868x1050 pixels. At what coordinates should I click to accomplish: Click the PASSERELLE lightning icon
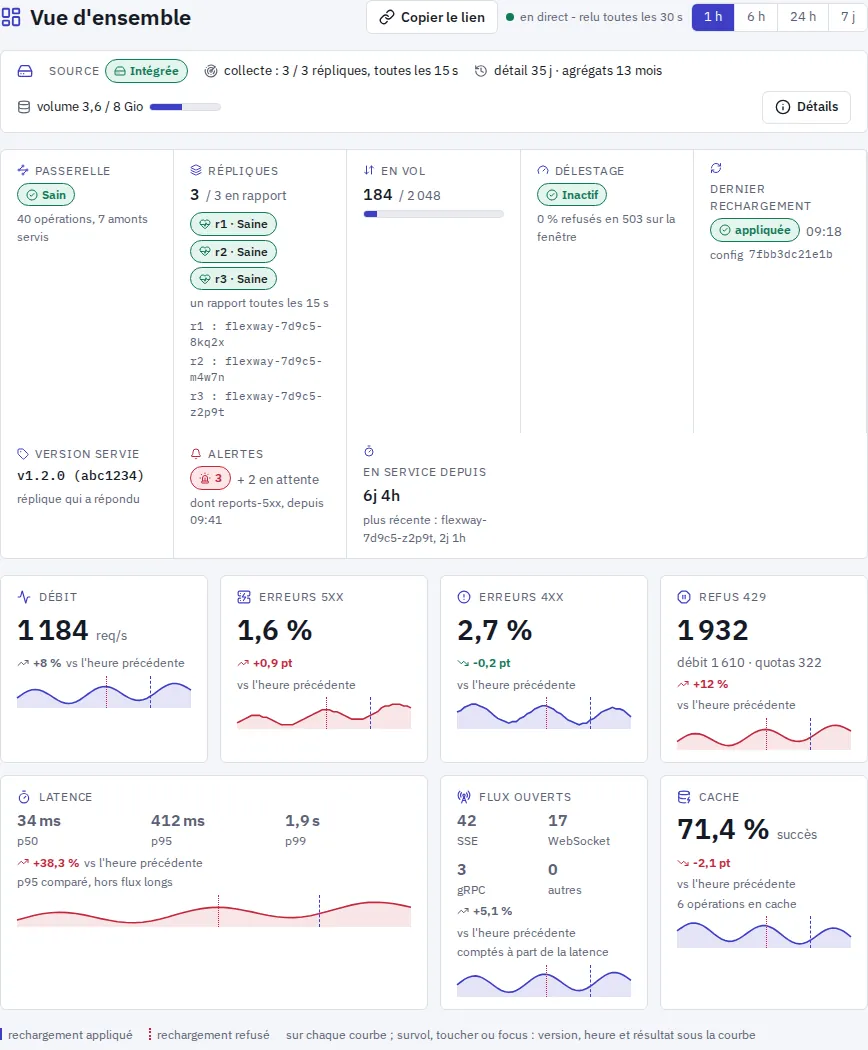point(23,170)
